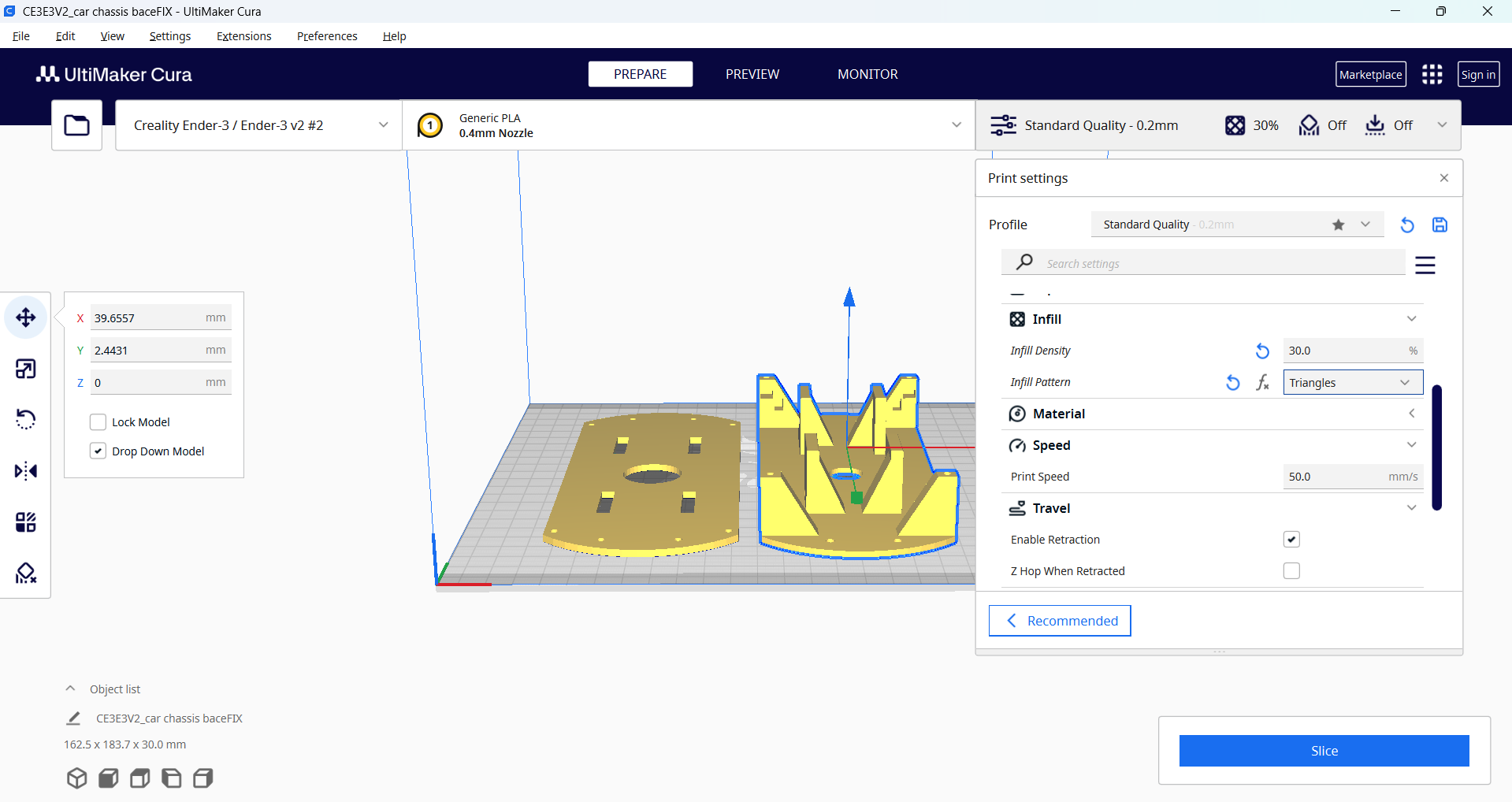
Task: Switch to right side view icon
Action: coord(203,778)
